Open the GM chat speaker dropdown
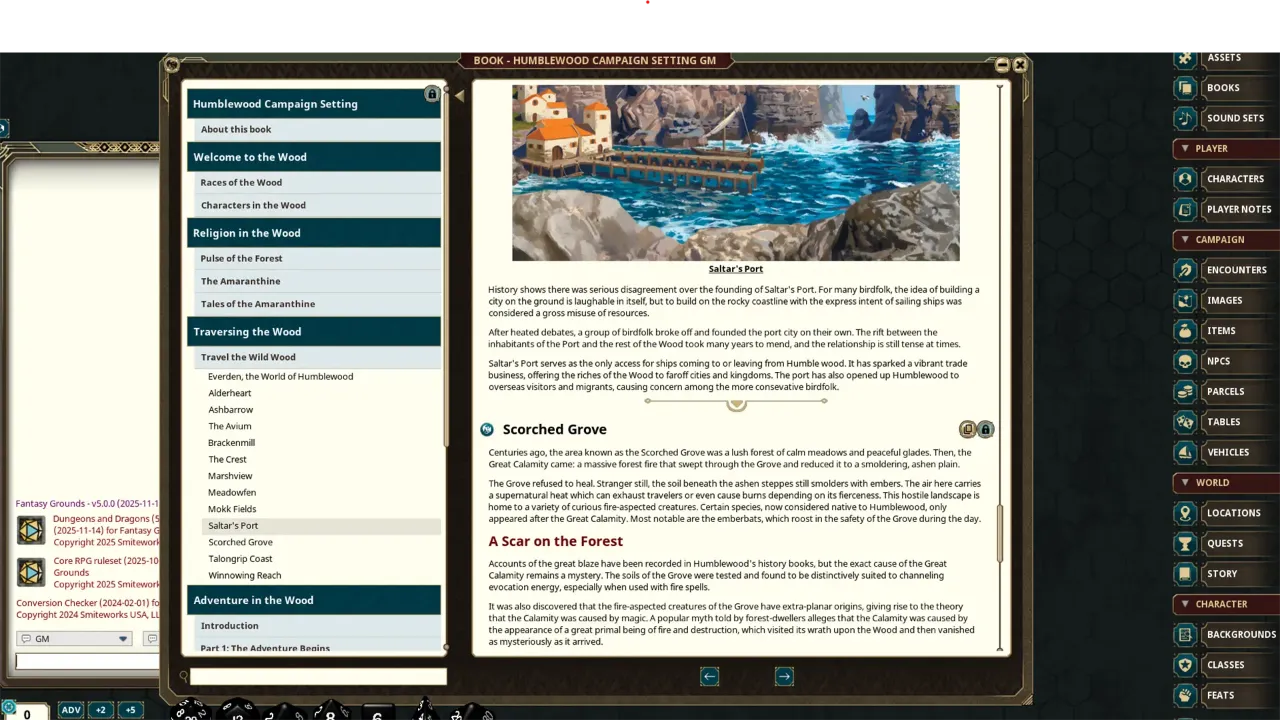The image size is (1280, 720). (75, 639)
